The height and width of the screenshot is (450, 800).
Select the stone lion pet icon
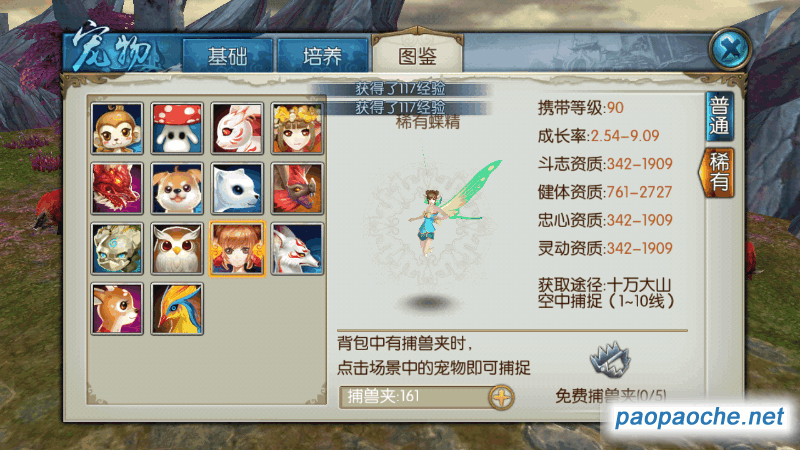click(117, 248)
